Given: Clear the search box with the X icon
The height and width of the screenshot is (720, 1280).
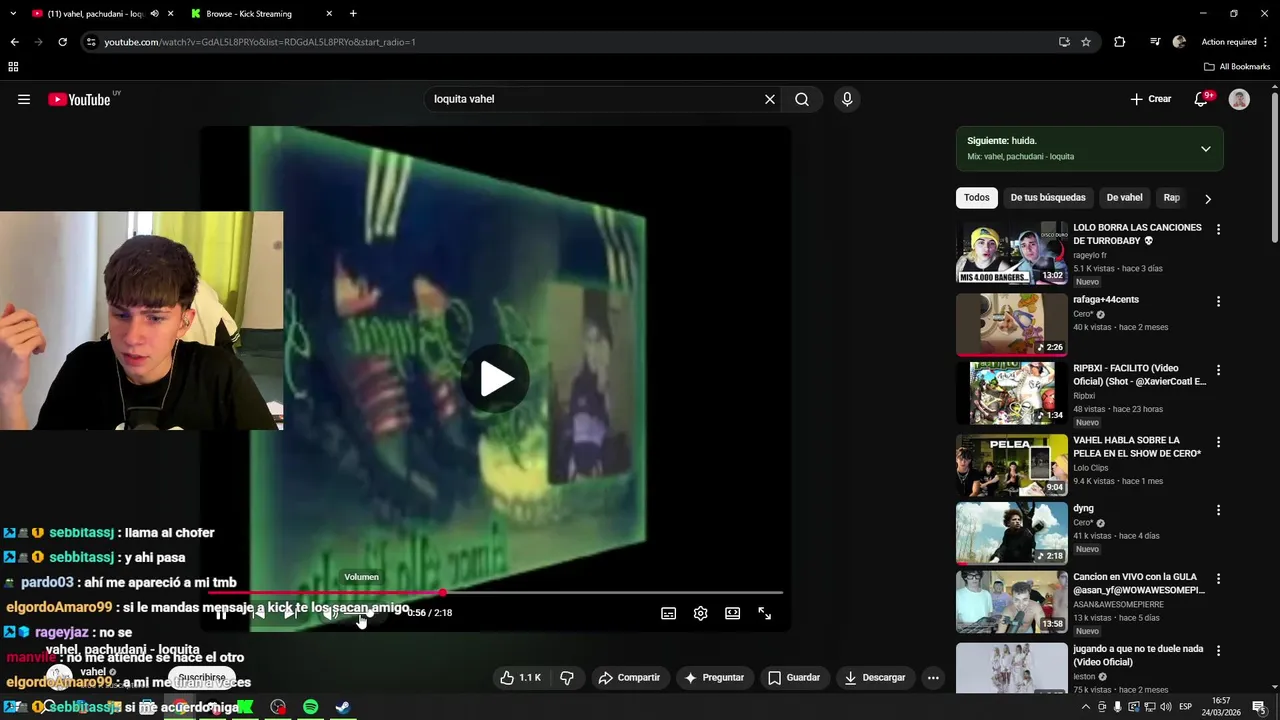Looking at the screenshot, I should 770,99.
